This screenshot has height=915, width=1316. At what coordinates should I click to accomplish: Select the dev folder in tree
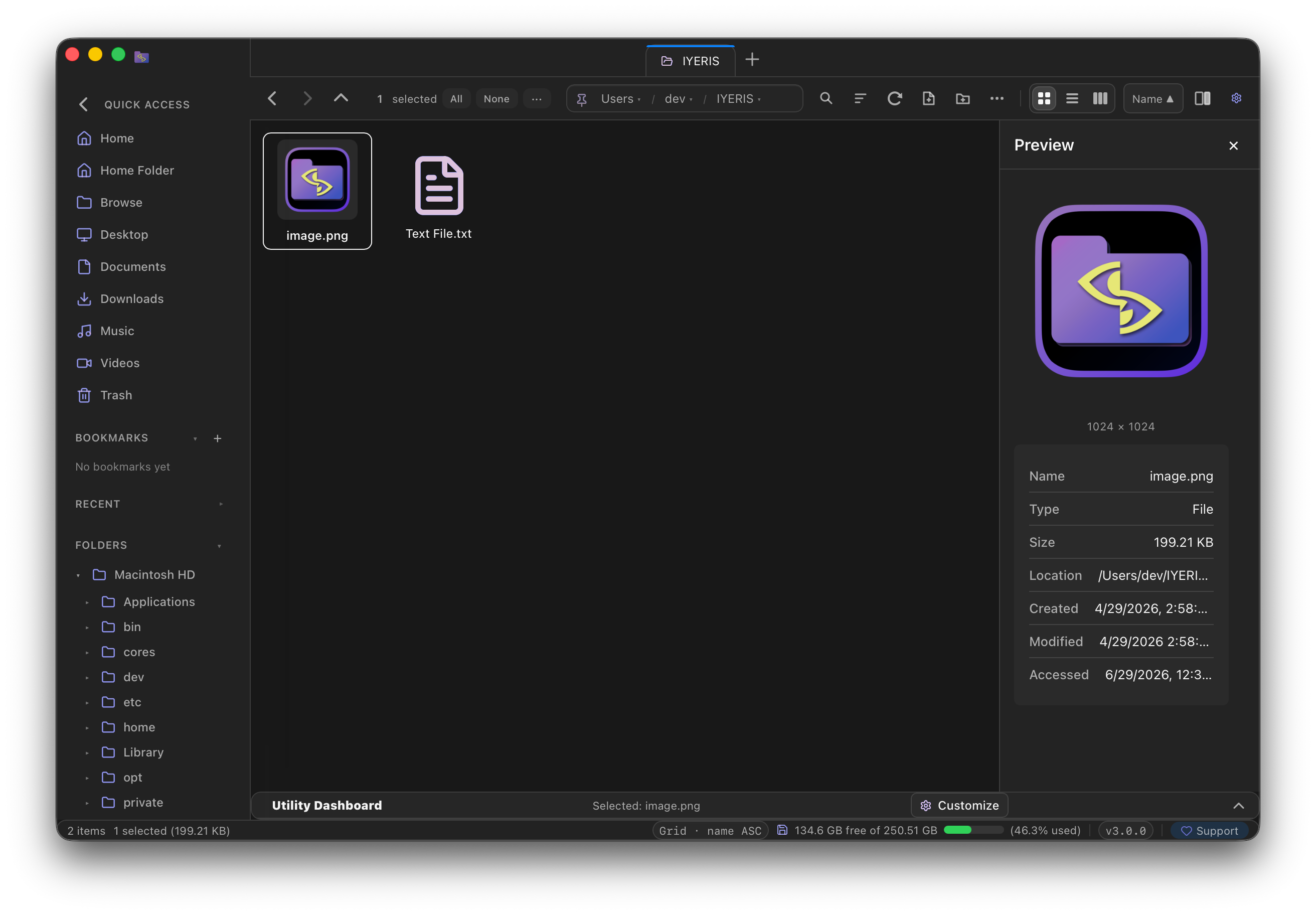pyautogui.click(x=133, y=677)
